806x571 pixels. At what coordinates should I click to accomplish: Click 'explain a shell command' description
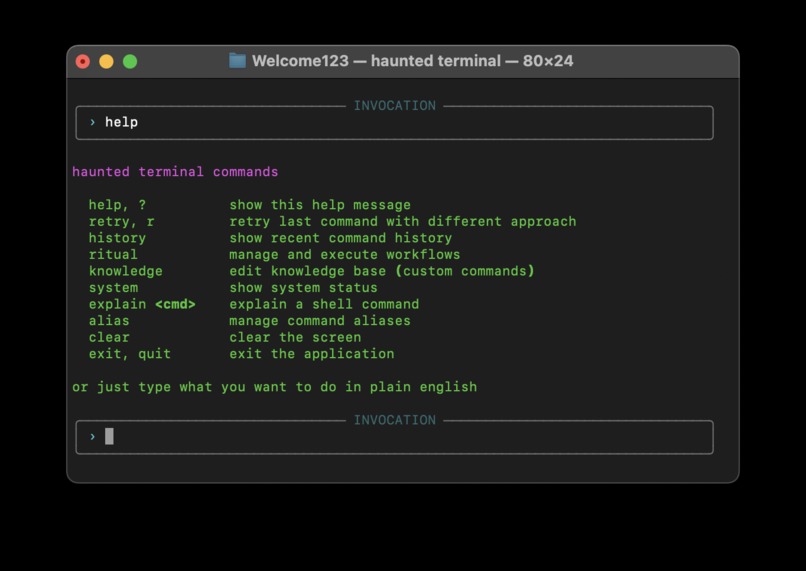click(324, 304)
